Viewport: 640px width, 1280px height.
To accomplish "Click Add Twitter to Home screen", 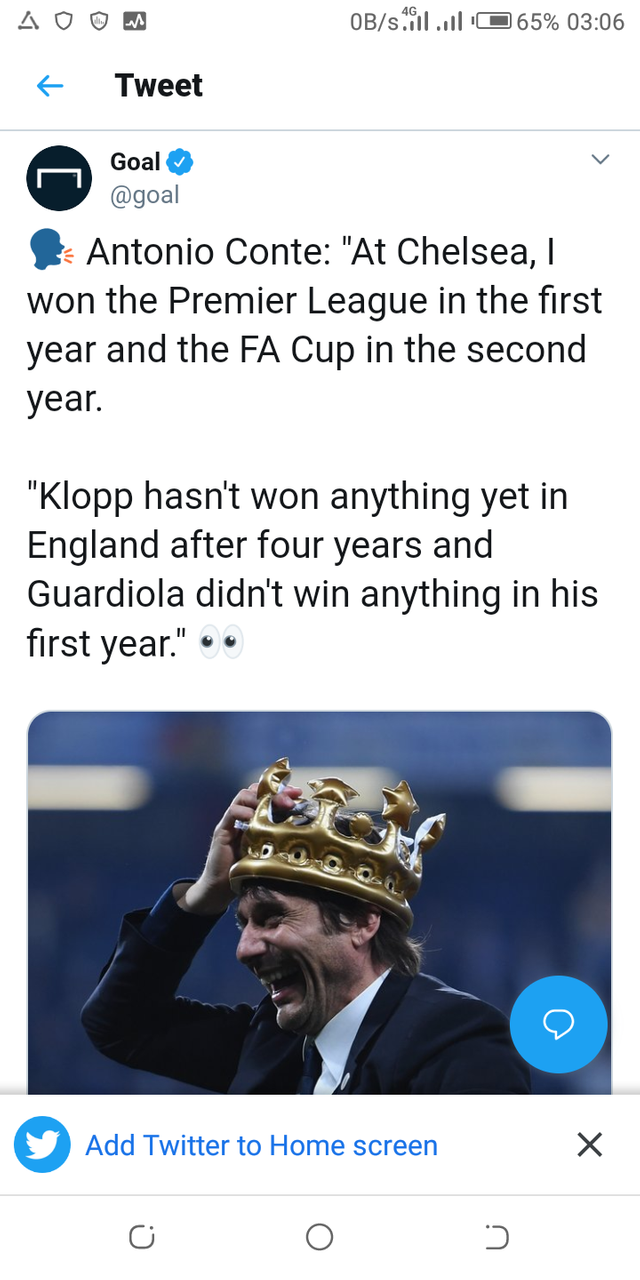I will pos(261,1145).
